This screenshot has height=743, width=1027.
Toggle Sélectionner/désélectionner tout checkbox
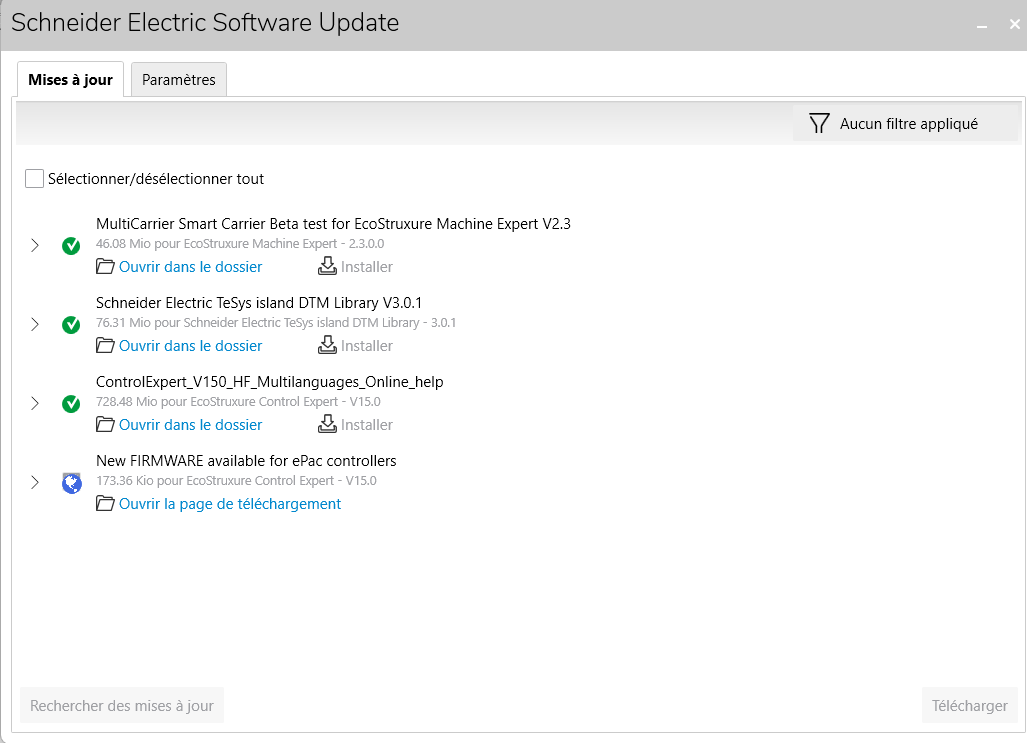(35, 179)
